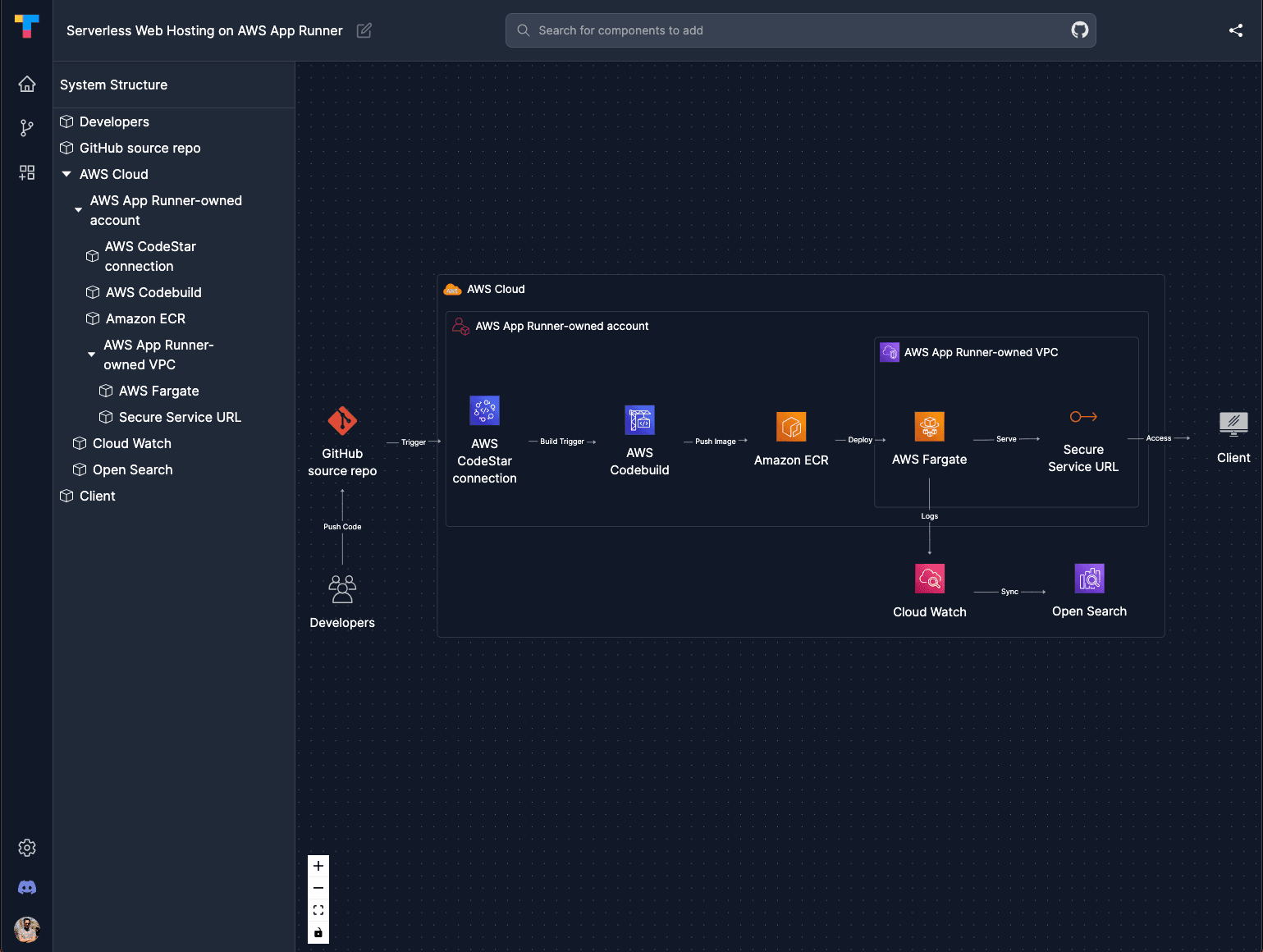1263x952 pixels.
Task: Select Amazon ECR in System Structure tree
Action: [145, 318]
